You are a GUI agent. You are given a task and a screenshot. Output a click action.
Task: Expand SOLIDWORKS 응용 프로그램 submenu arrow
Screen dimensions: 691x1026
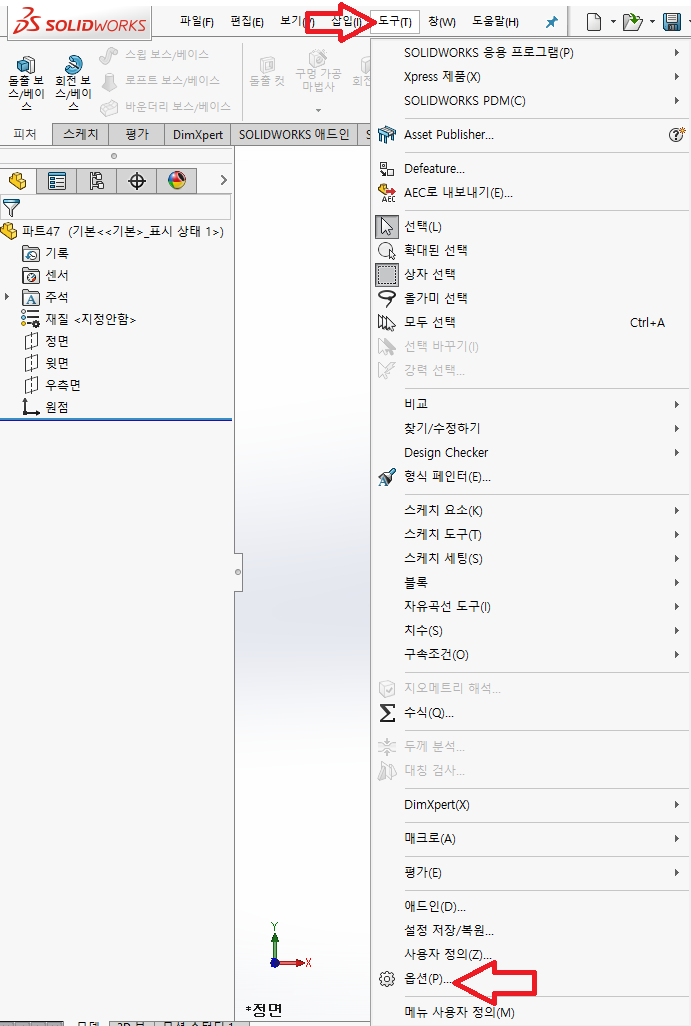tap(677, 52)
